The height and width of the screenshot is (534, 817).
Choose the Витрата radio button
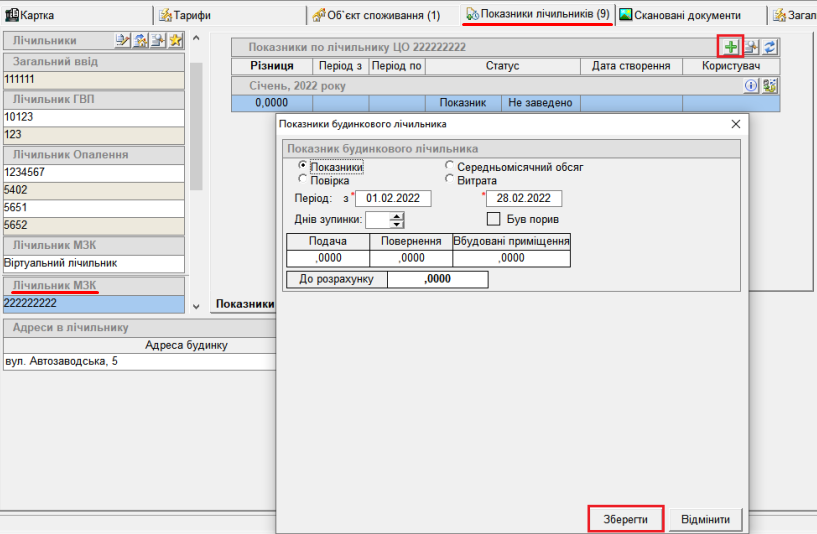pos(450,180)
